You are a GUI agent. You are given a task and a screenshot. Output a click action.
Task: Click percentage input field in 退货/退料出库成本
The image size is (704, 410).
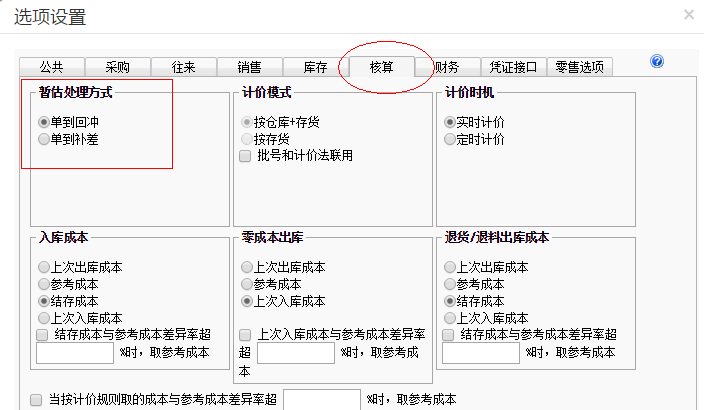(x=480, y=353)
